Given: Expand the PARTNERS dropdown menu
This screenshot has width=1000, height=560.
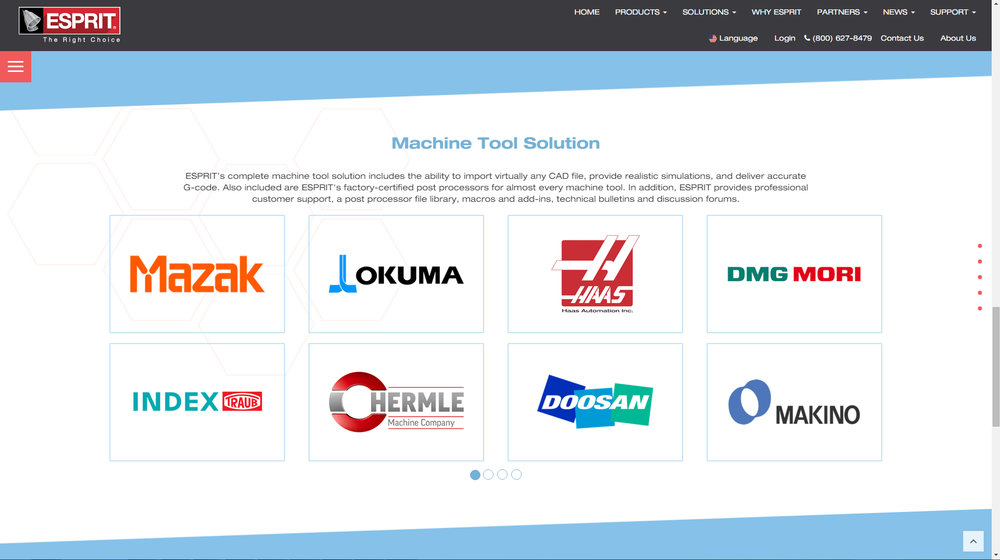Looking at the screenshot, I should [842, 12].
